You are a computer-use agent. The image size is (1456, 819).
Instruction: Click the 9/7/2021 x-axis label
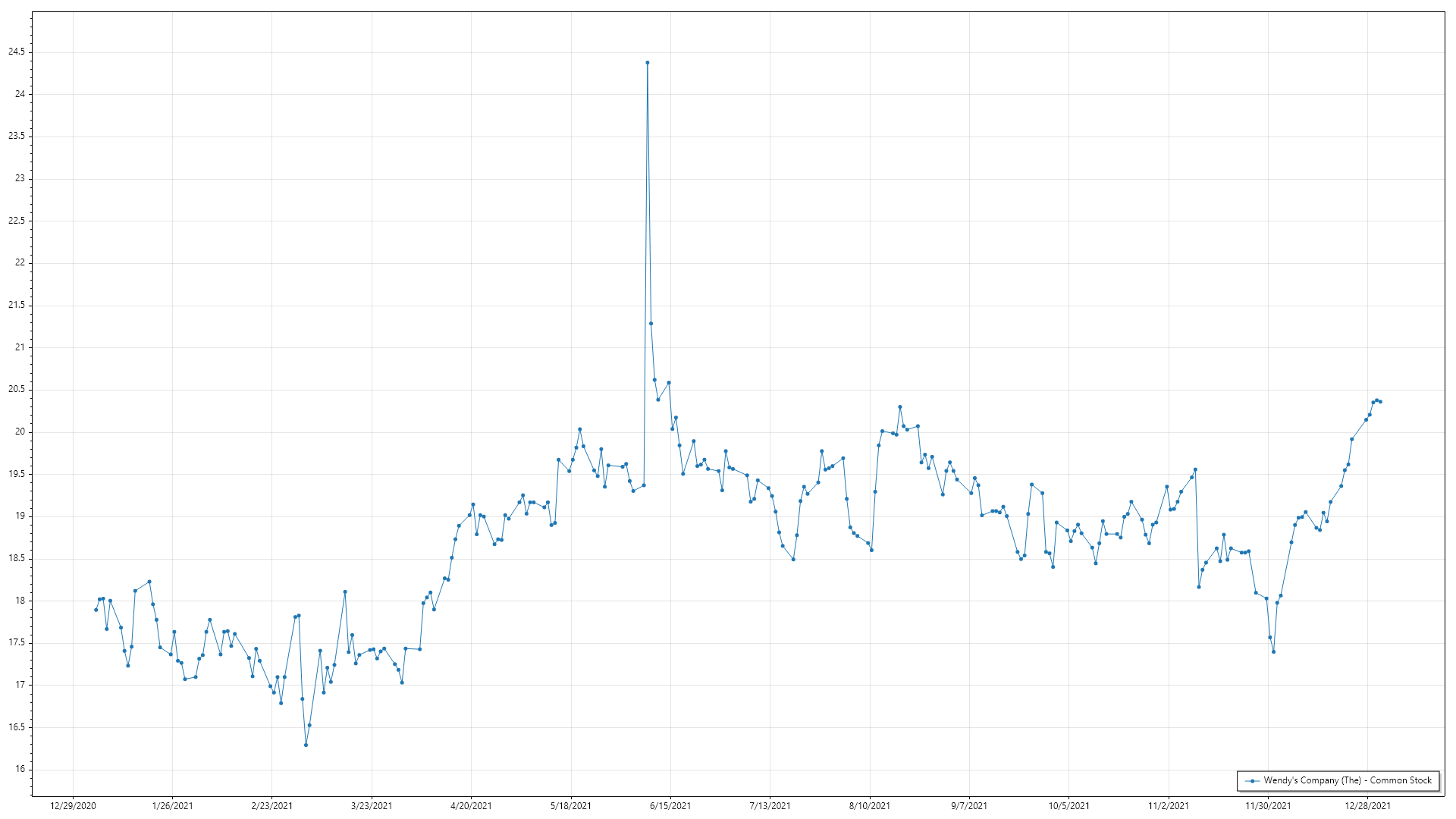pos(969,806)
